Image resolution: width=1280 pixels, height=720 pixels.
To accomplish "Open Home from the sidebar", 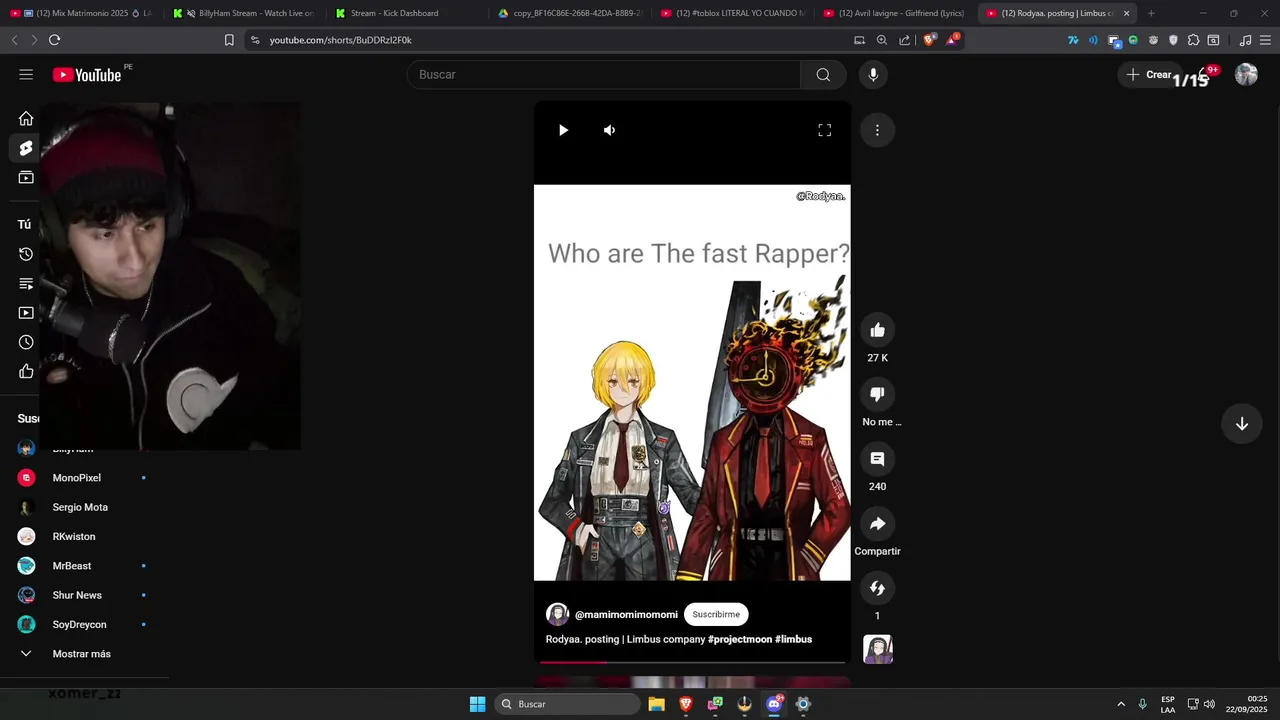I will pyautogui.click(x=26, y=119).
